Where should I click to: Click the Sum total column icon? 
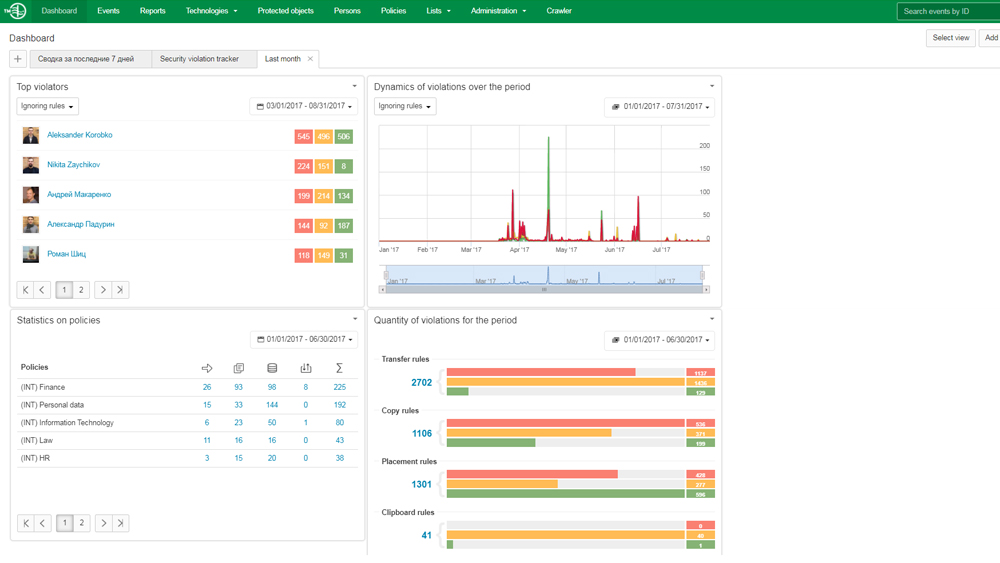tap(339, 368)
